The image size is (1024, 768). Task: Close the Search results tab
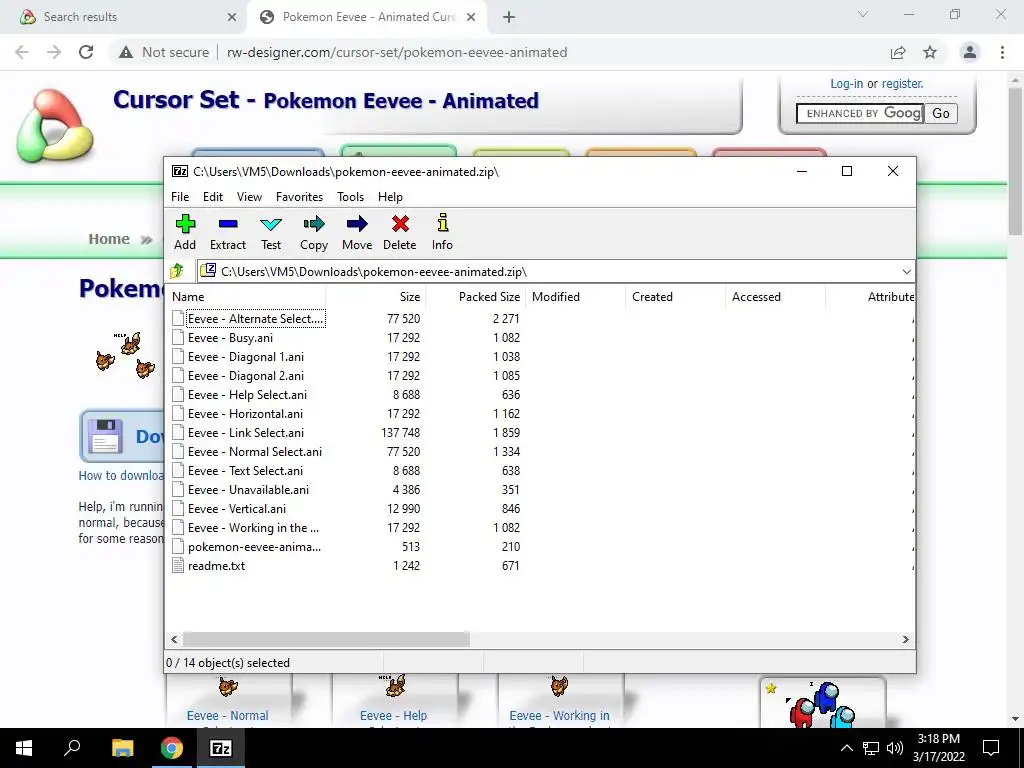(232, 18)
